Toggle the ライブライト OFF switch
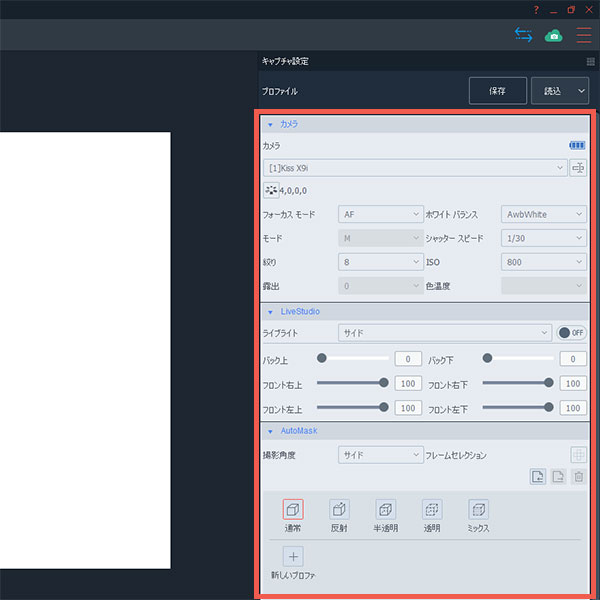This screenshot has height=600, width=600. [571, 333]
